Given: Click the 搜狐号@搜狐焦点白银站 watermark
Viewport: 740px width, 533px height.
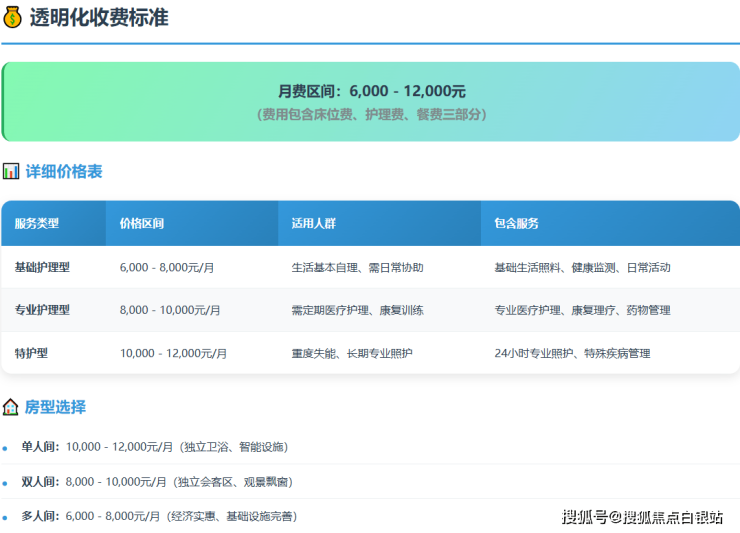Looking at the screenshot, I should click(x=642, y=517).
